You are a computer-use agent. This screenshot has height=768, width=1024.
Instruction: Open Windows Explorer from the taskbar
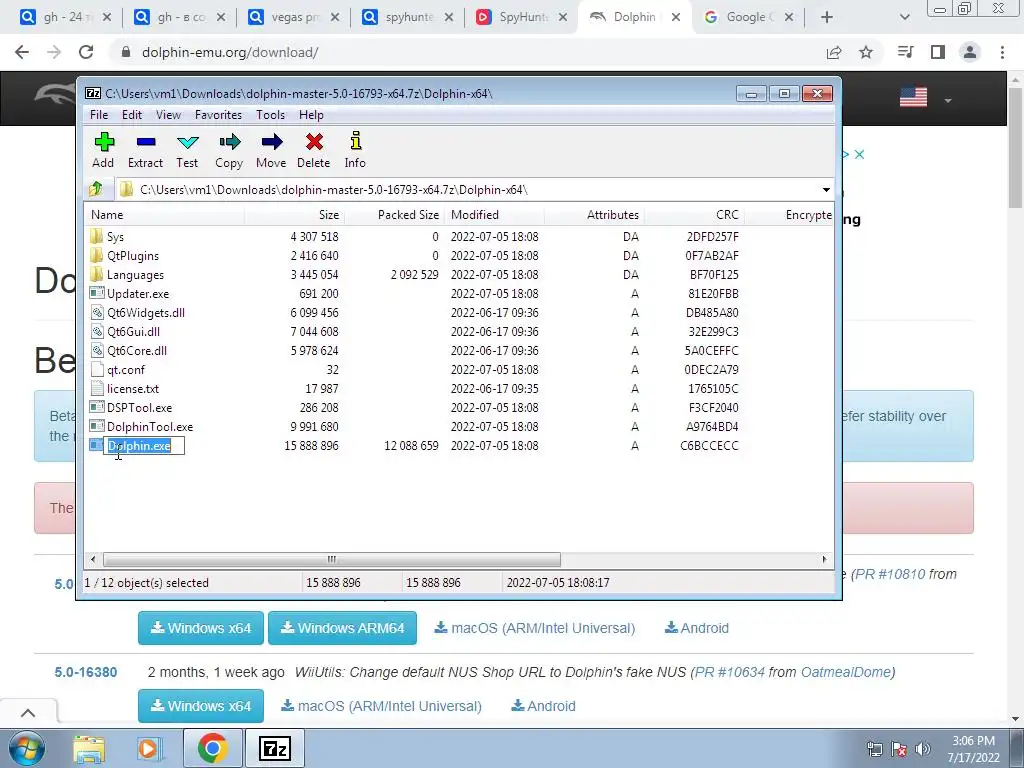tap(89, 749)
